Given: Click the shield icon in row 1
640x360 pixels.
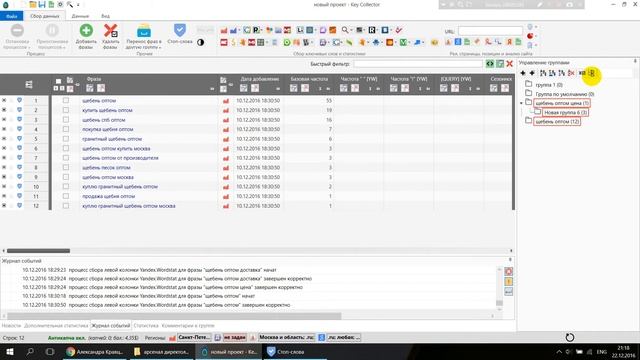Looking at the screenshot, I should click(19, 100).
